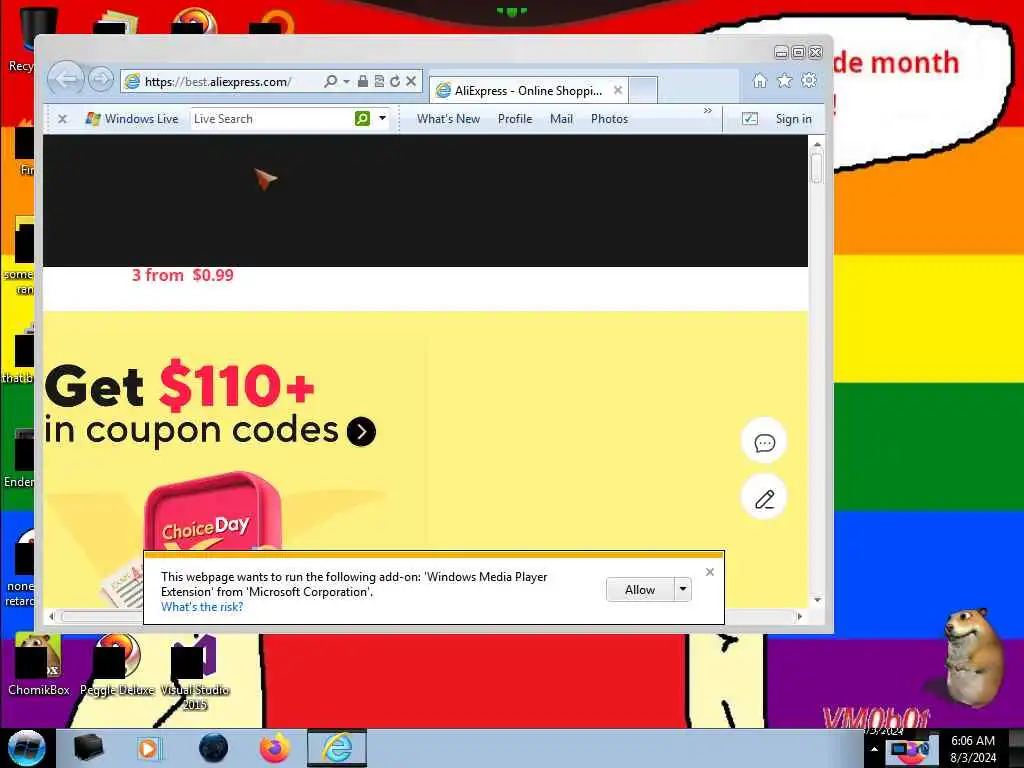This screenshot has height=768, width=1024.
Task: Close the Windows Live toolbar
Action: point(62,119)
